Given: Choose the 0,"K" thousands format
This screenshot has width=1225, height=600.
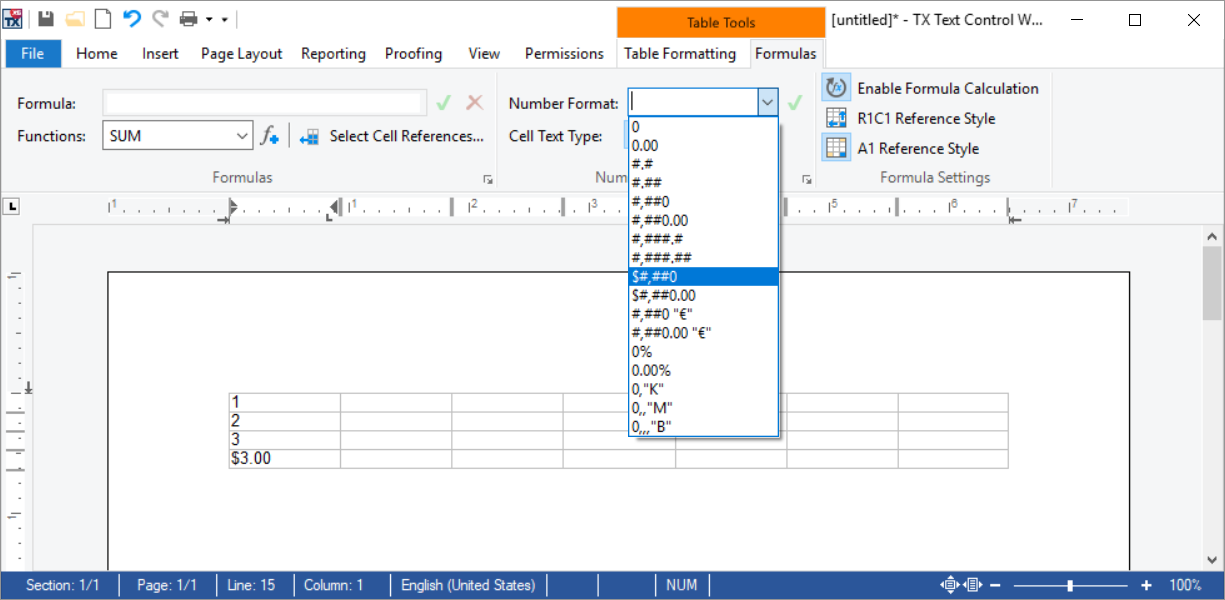Looking at the screenshot, I should (704, 389).
